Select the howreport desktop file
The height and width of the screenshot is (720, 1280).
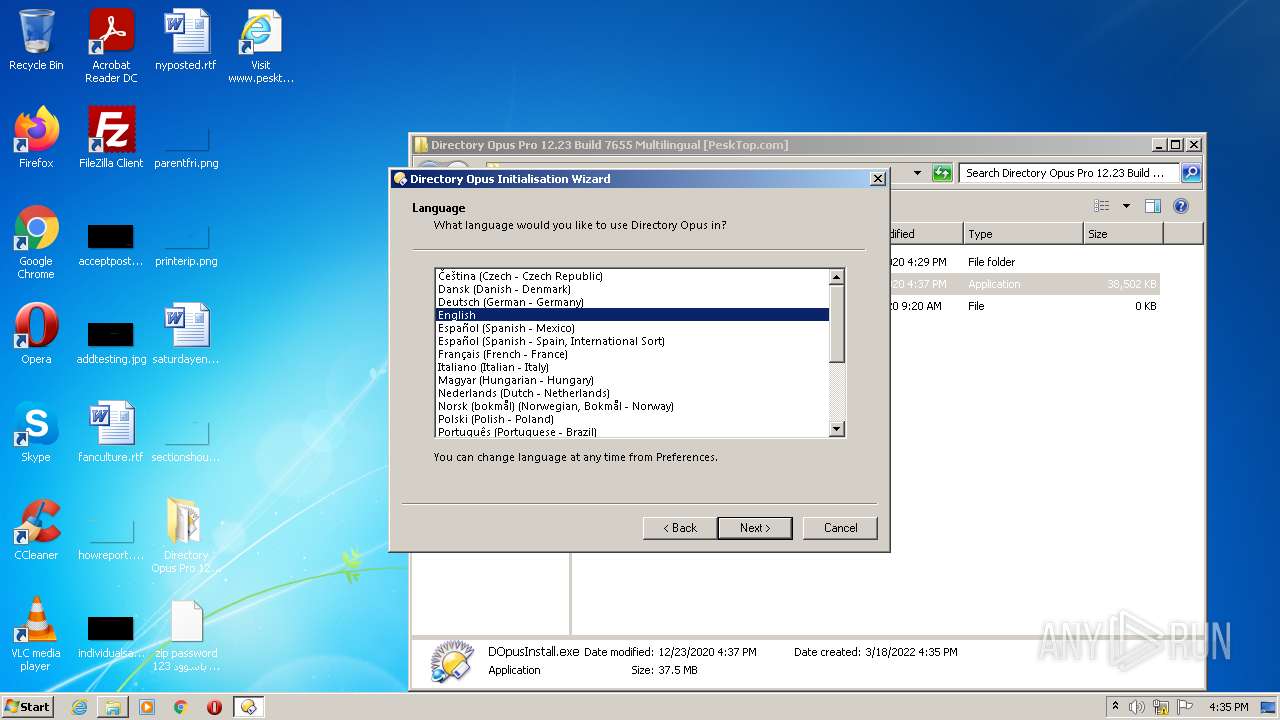click(x=111, y=536)
